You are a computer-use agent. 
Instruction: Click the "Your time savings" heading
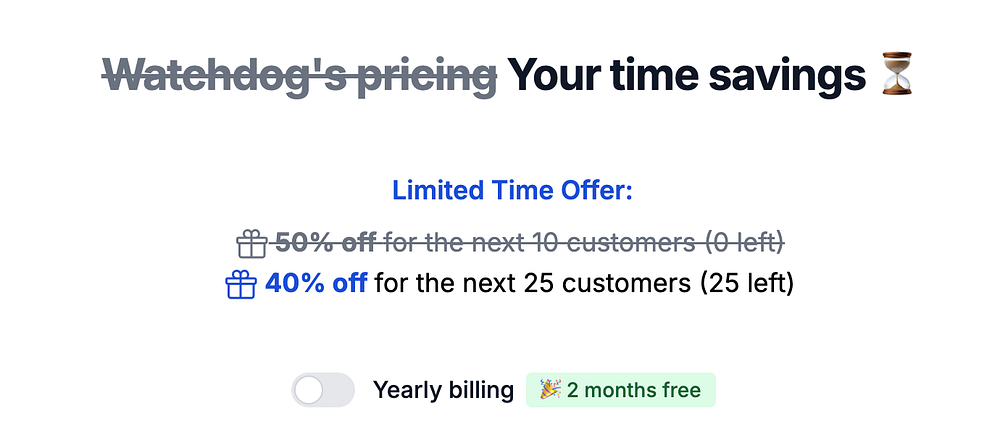point(686,76)
